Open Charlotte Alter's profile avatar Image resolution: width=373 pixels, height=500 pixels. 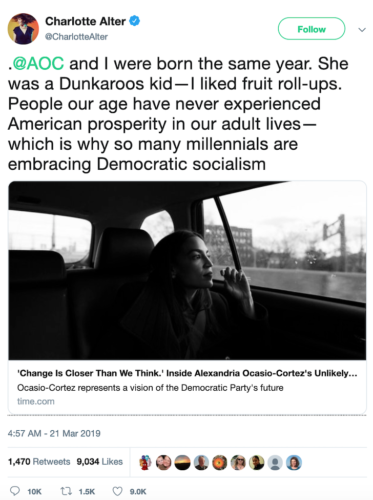(23, 29)
